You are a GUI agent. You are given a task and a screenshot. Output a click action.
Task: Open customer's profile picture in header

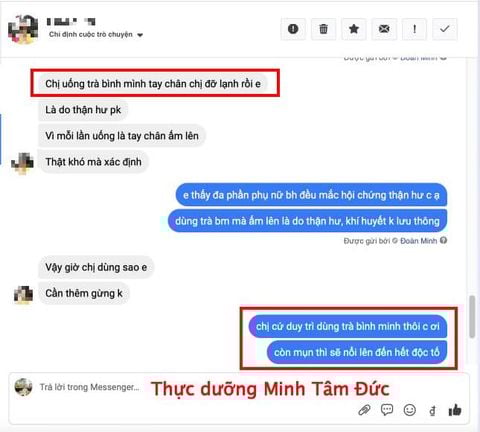click(x=23, y=29)
